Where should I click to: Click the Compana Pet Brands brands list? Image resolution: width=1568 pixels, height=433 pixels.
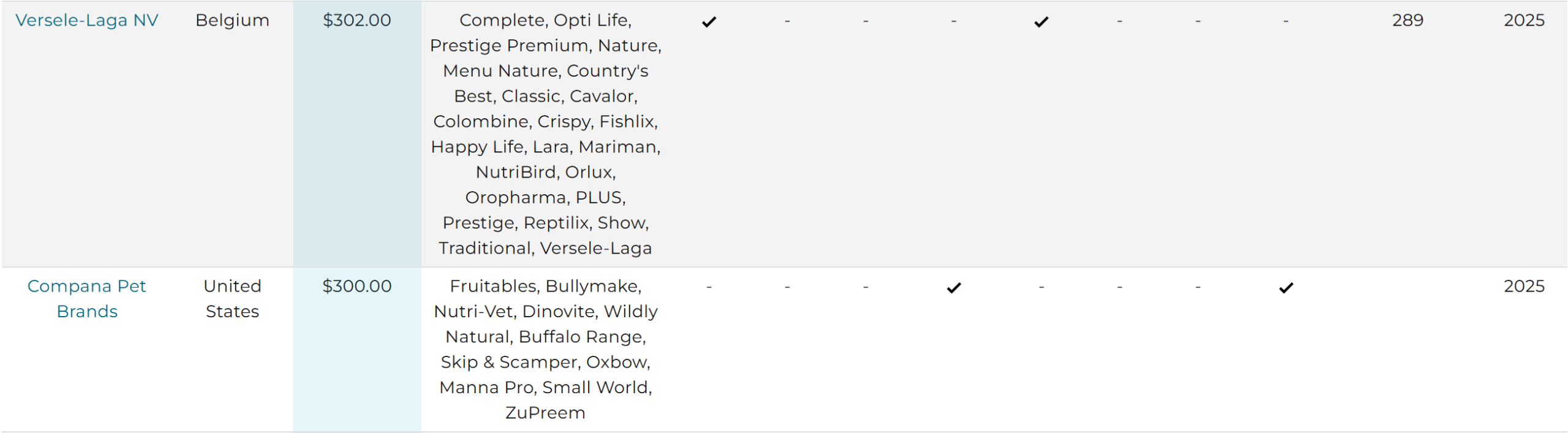546,349
